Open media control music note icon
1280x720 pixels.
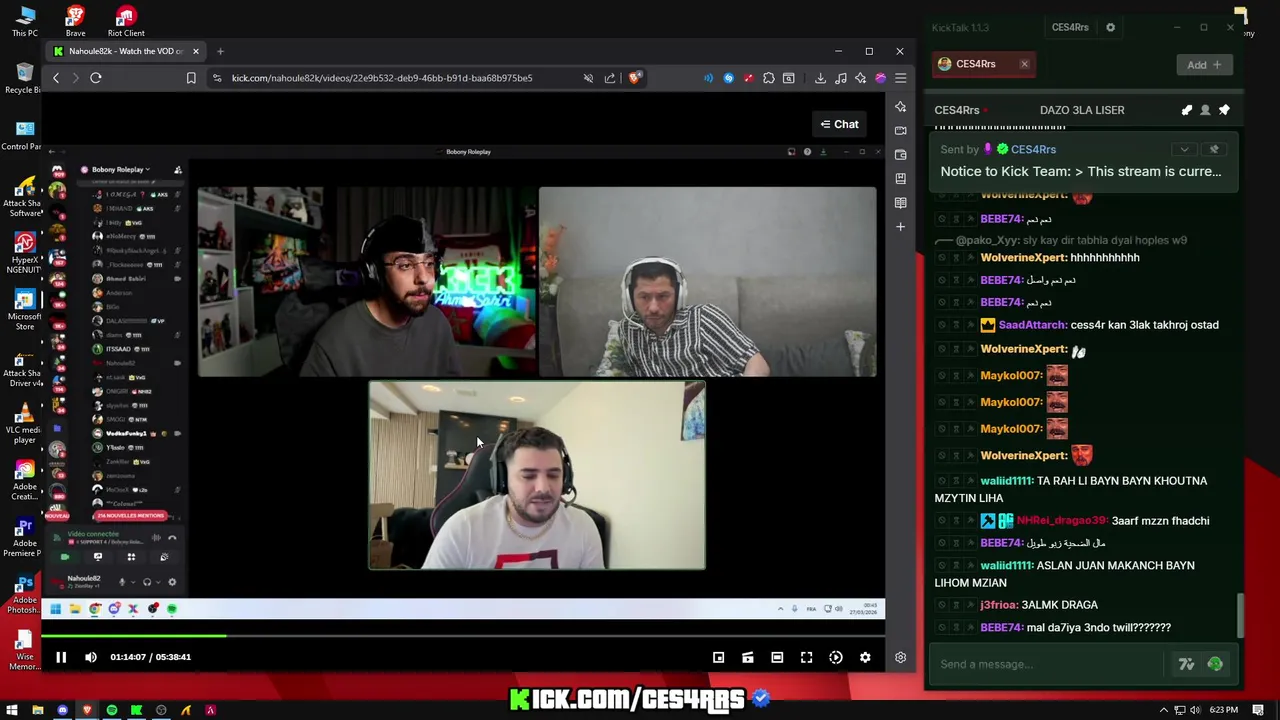(840, 78)
